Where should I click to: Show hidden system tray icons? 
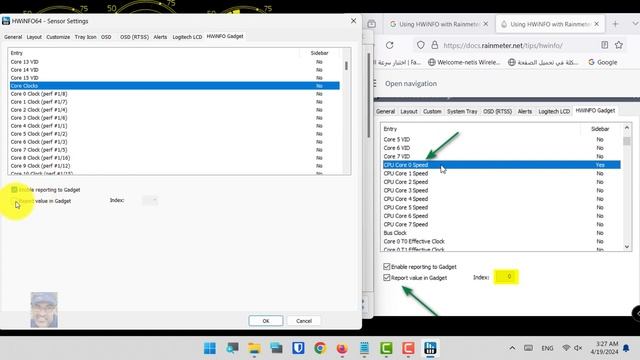click(x=512, y=348)
